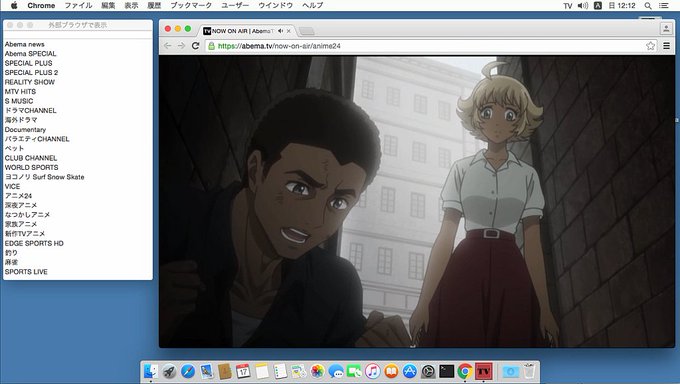
Task: Open the input source menu (A icon)
Action: pyautogui.click(x=598, y=6)
